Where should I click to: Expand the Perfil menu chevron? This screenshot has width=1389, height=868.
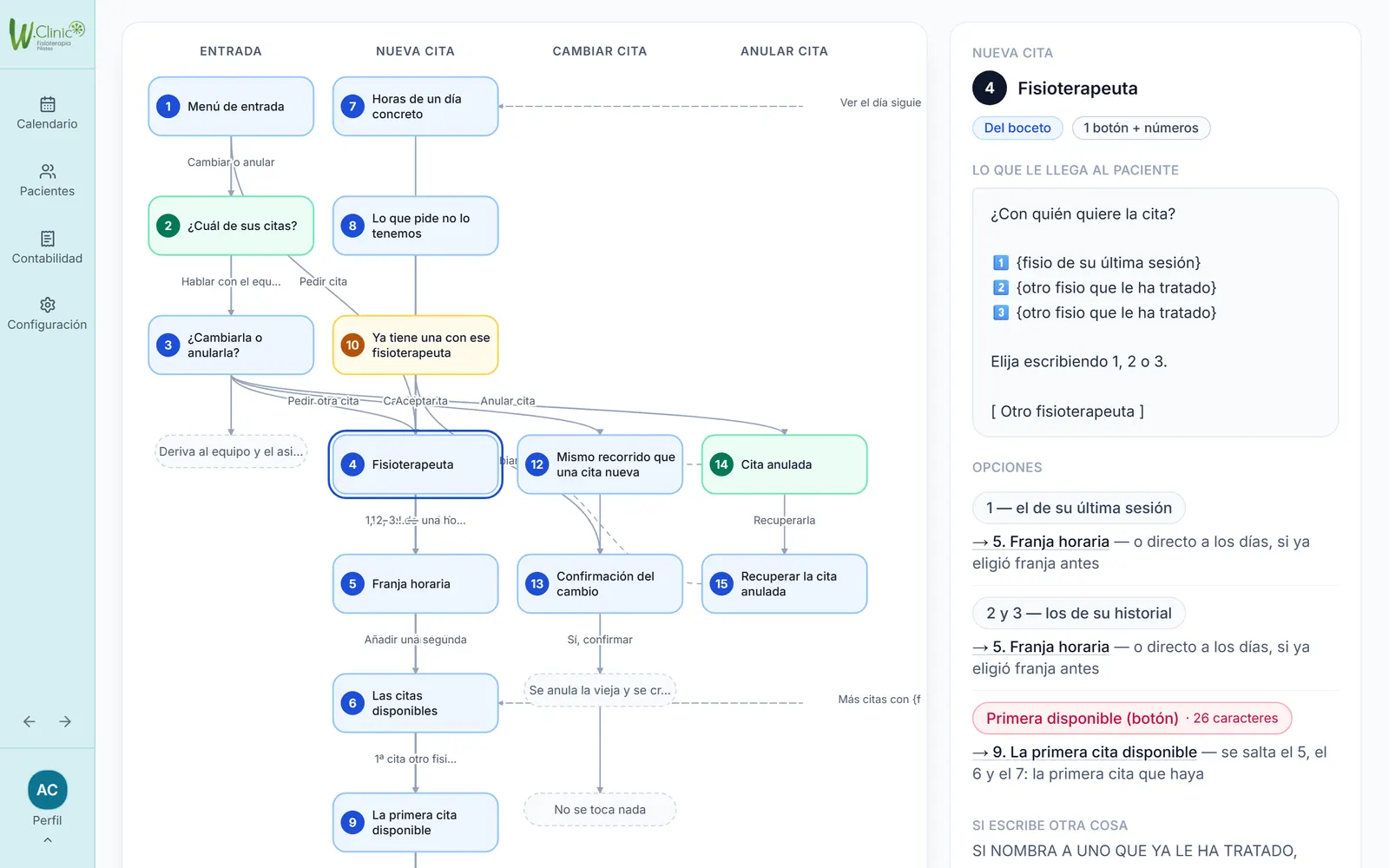tap(47, 840)
